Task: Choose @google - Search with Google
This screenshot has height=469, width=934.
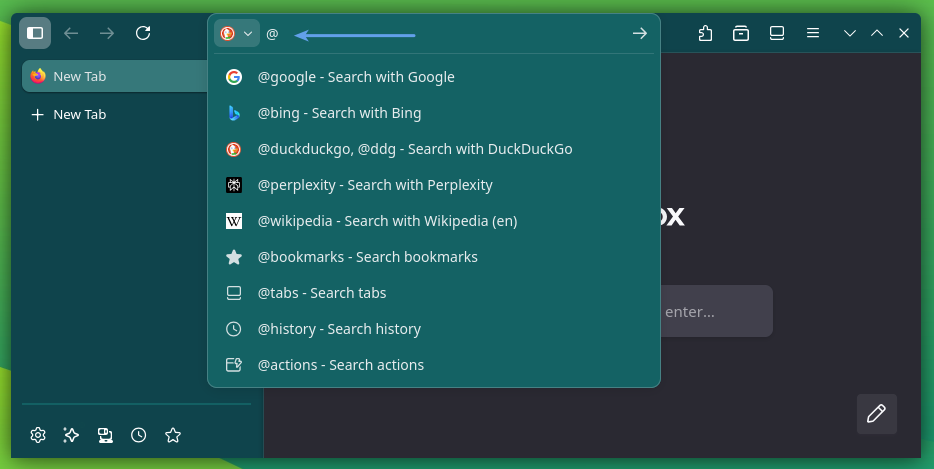Action: tap(356, 77)
